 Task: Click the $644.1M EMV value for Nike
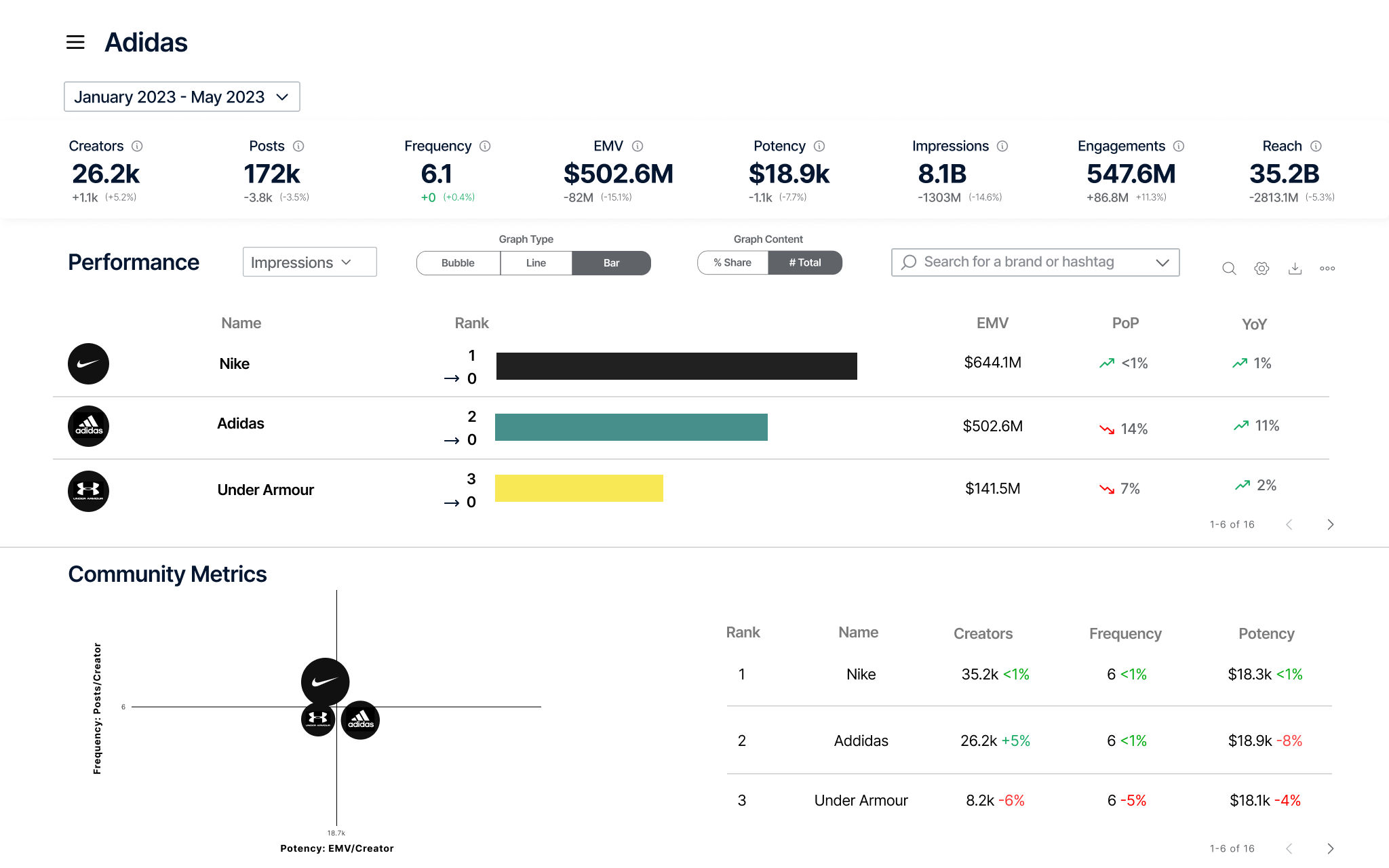pyautogui.click(x=993, y=363)
